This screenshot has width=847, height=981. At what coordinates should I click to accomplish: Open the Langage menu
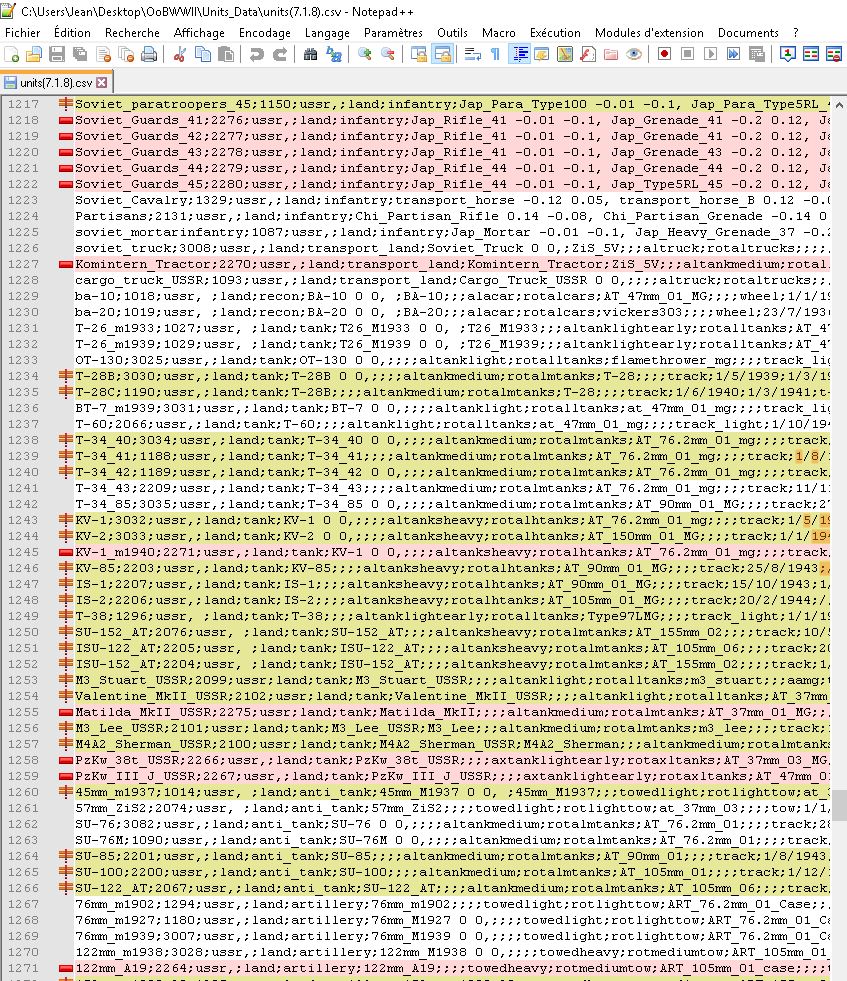(x=327, y=32)
